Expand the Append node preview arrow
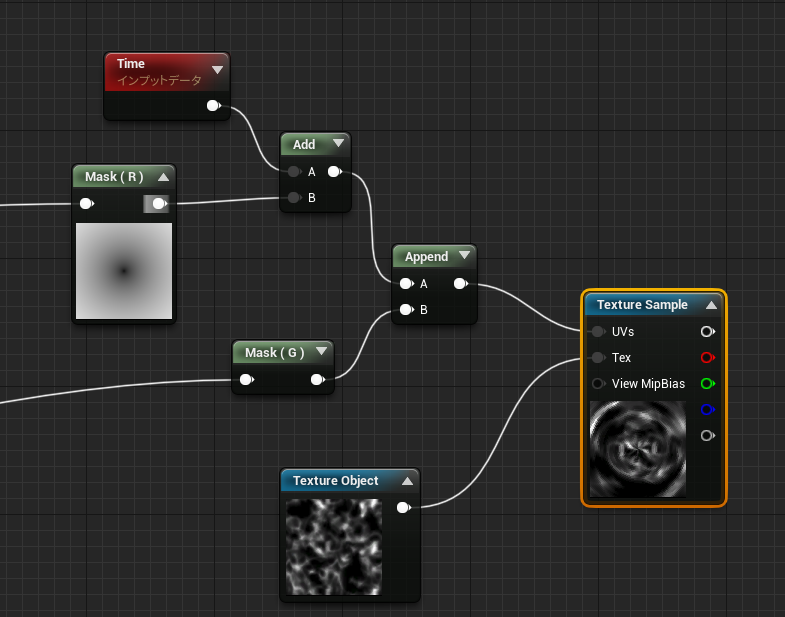Image resolution: width=785 pixels, height=617 pixels. [x=464, y=255]
